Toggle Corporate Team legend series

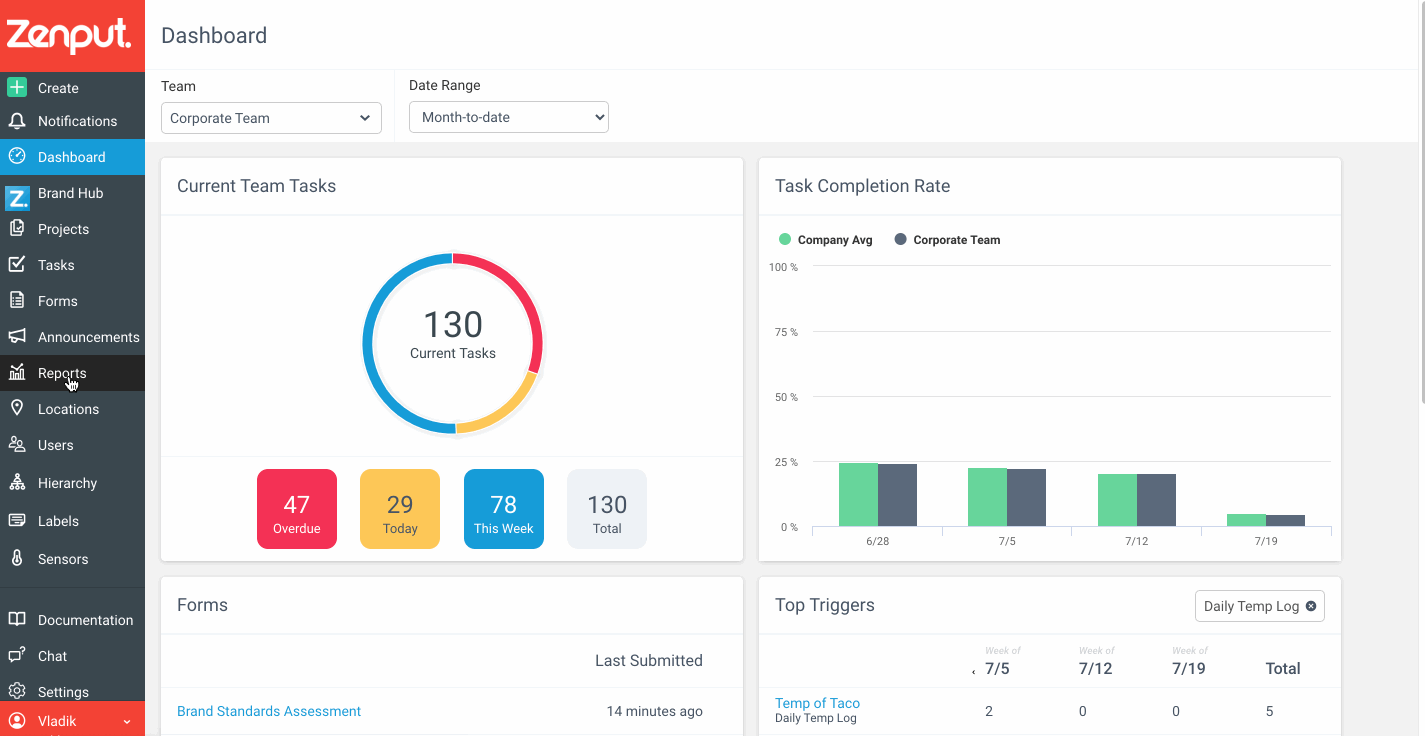tap(947, 240)
